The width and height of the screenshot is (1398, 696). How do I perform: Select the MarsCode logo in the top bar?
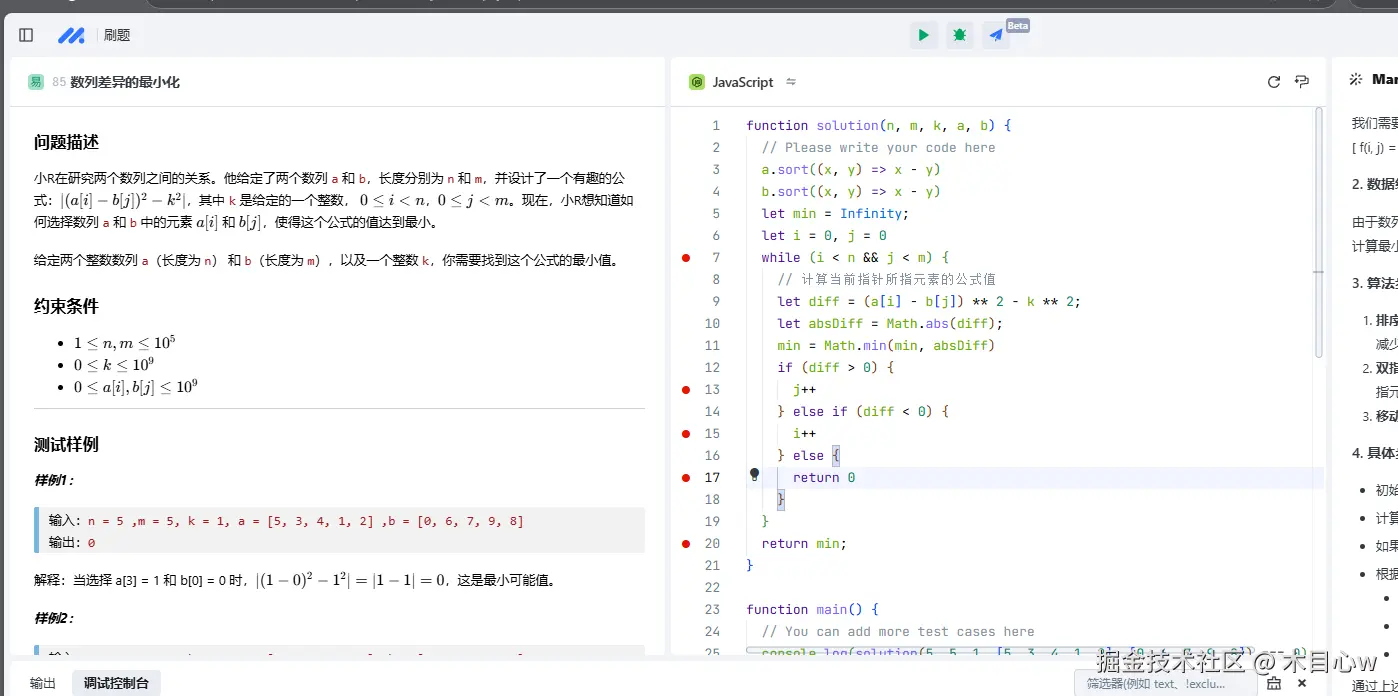coord(71,34)
